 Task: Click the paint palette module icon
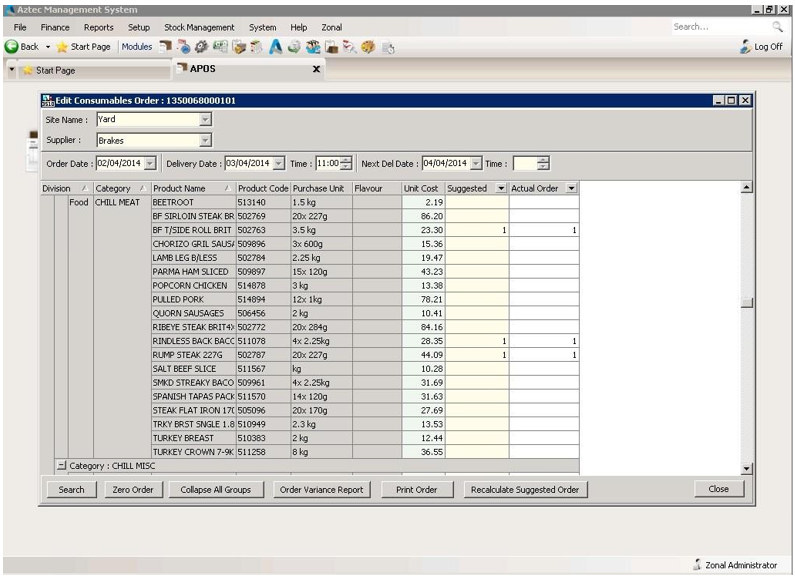point(368,47)
